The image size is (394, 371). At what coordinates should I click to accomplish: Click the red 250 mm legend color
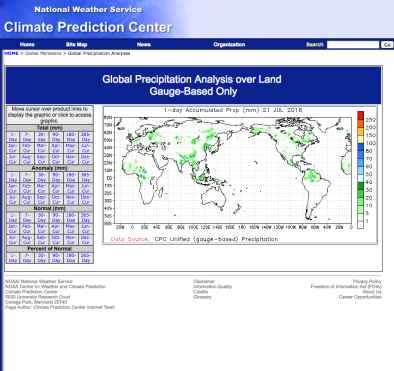pos(361,116)
